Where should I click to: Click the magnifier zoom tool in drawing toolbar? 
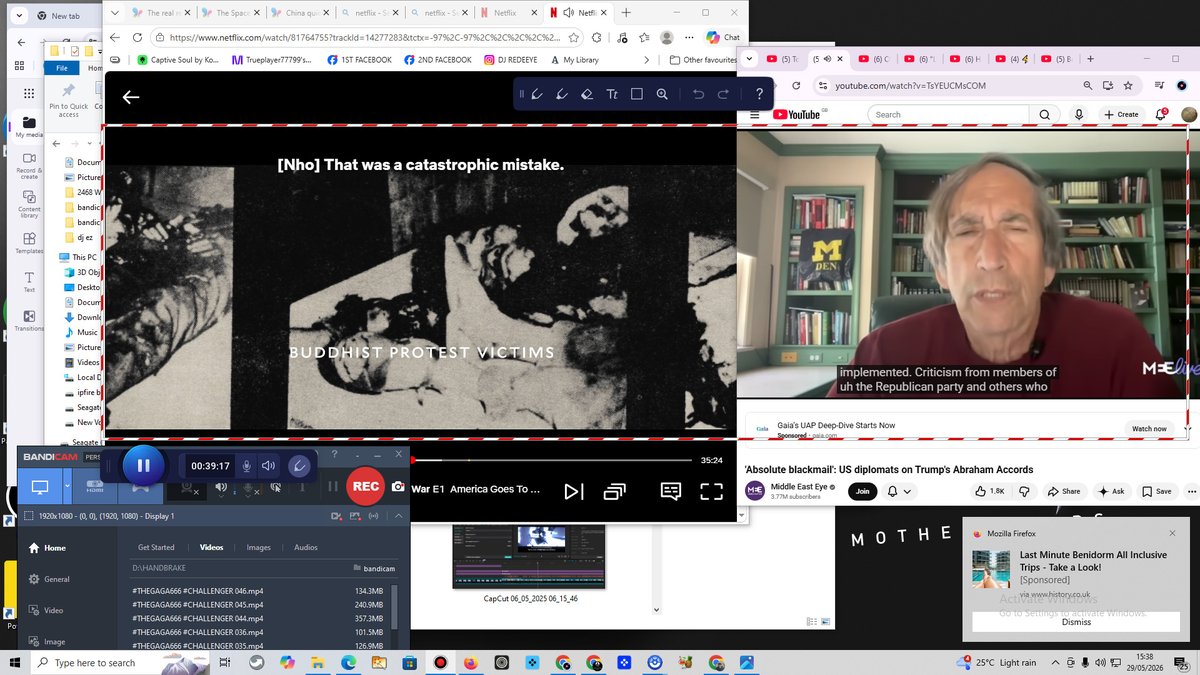click(662, 94)
